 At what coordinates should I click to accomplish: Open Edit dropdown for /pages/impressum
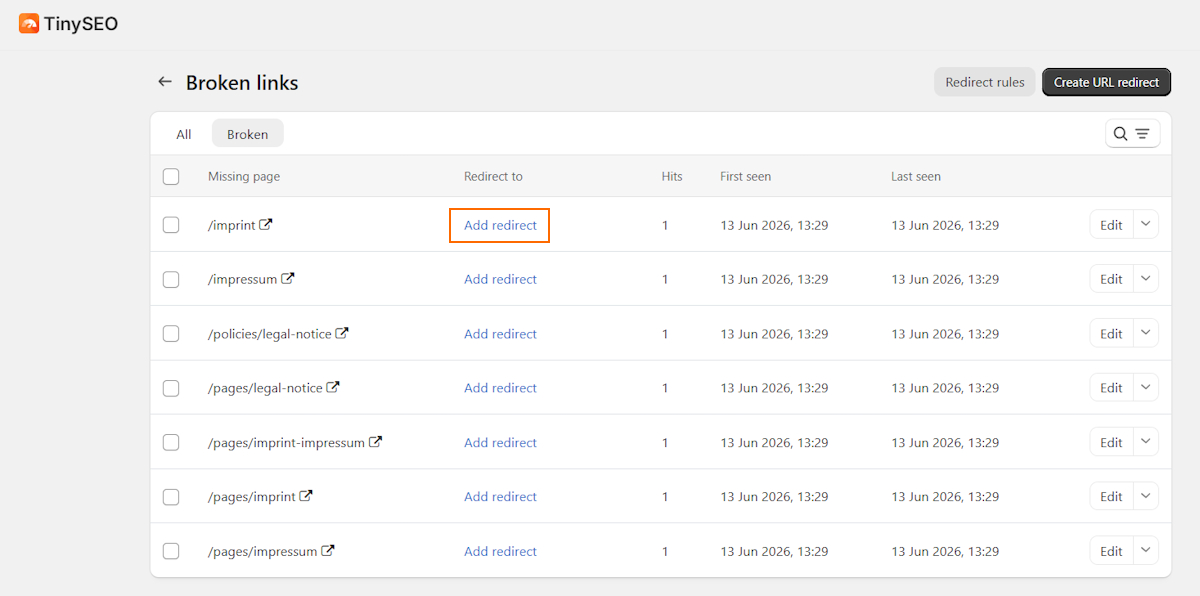pos(1146,551)
